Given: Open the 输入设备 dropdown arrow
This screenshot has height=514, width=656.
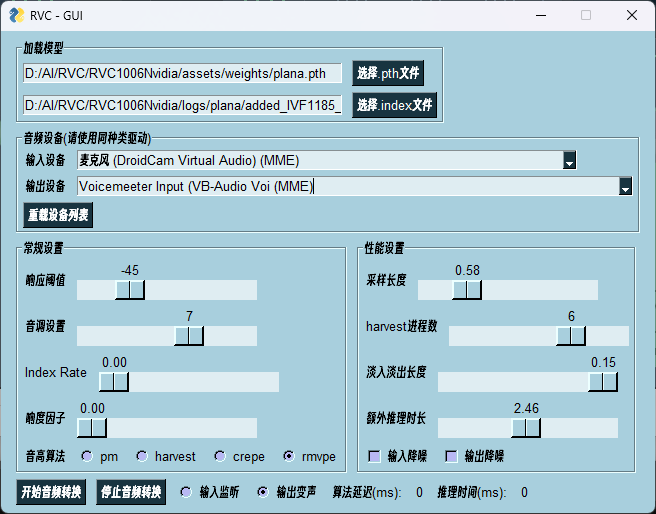Looking at the screenshot, I should [x=569, y=160].
